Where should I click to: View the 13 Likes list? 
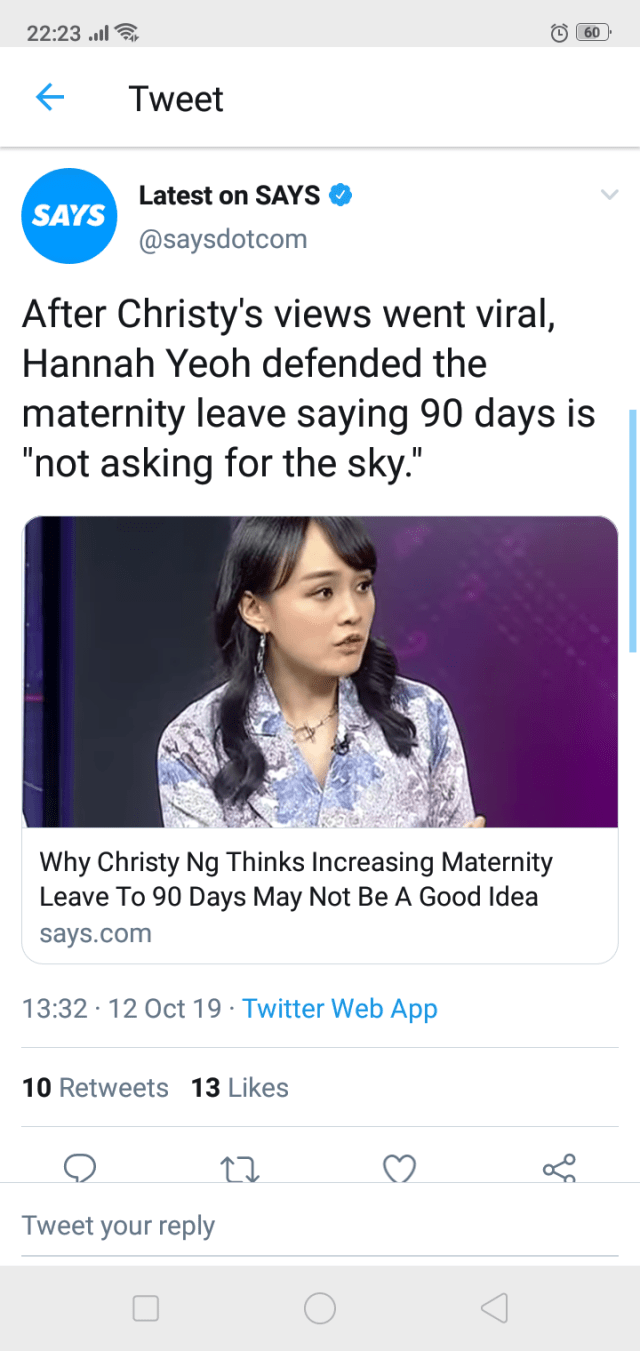point(240,1087)
